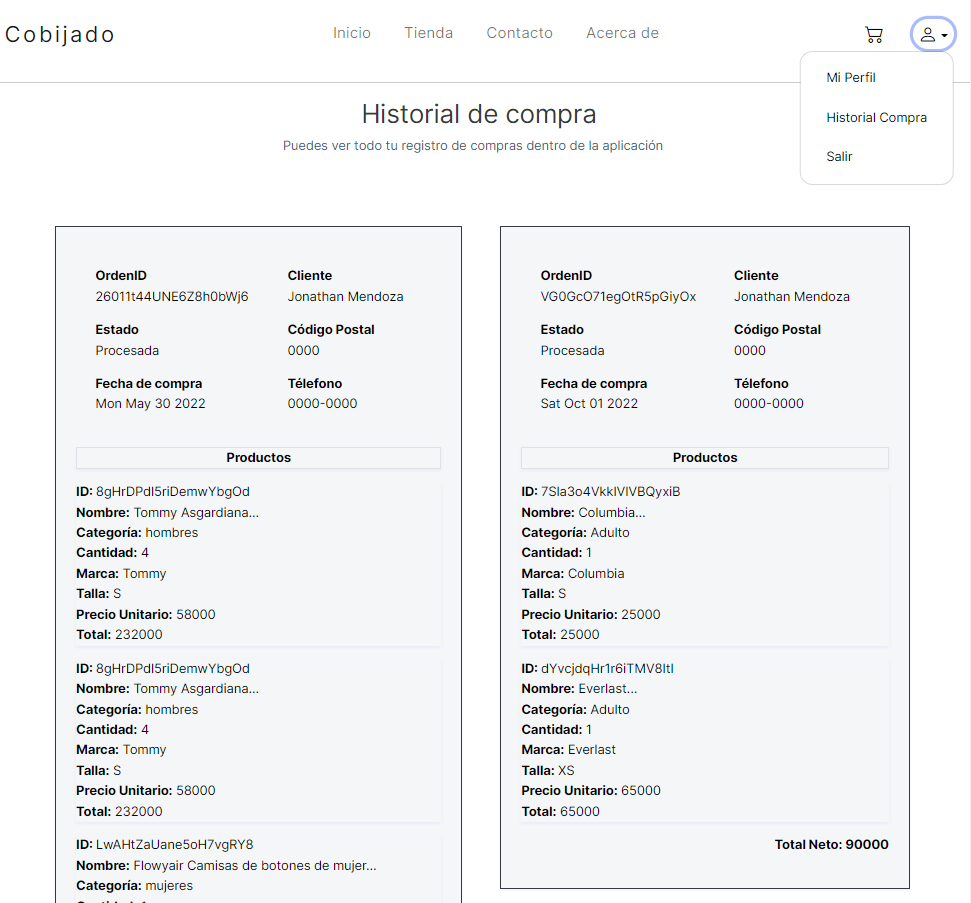Open the shopping cart icon
Screen dimensions: 971x903
tap(874, 34)
